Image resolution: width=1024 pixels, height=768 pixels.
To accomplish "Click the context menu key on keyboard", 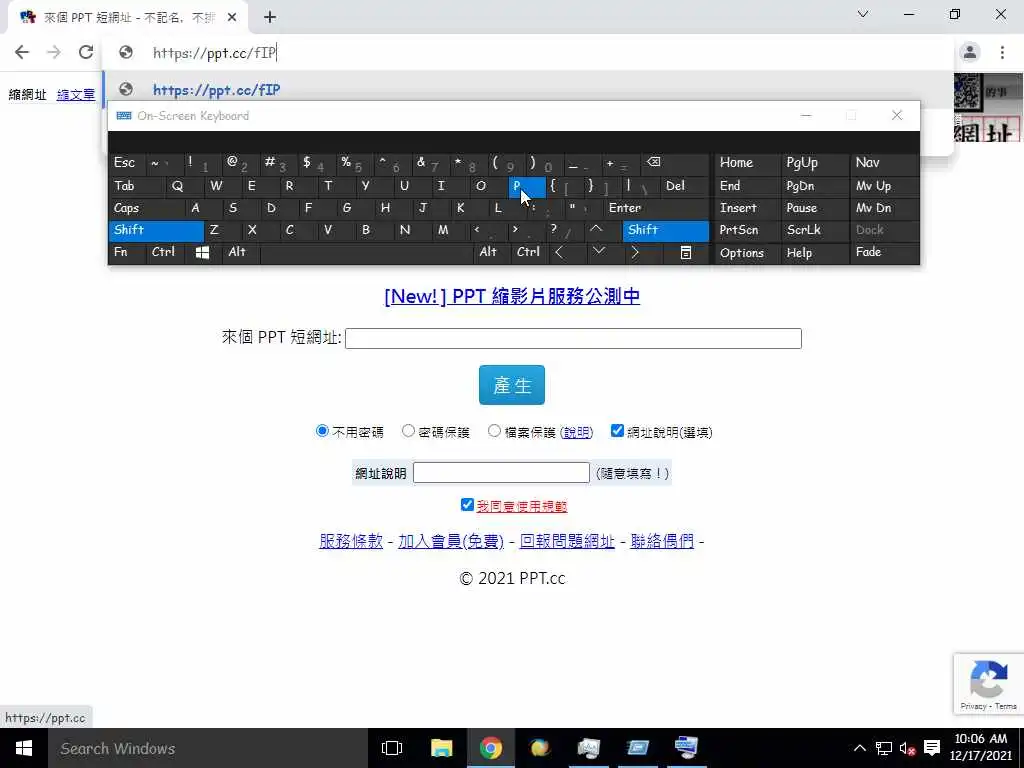I will 686,253.
